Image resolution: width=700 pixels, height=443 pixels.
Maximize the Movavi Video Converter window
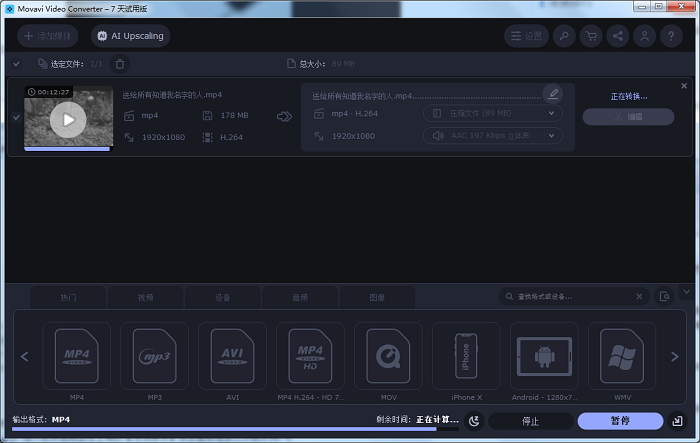(658, 7)
